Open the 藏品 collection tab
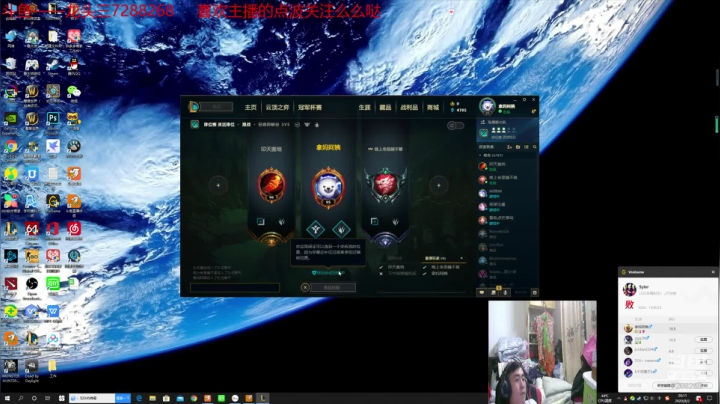This screenshot has width=720, height=404. (385, 107)
